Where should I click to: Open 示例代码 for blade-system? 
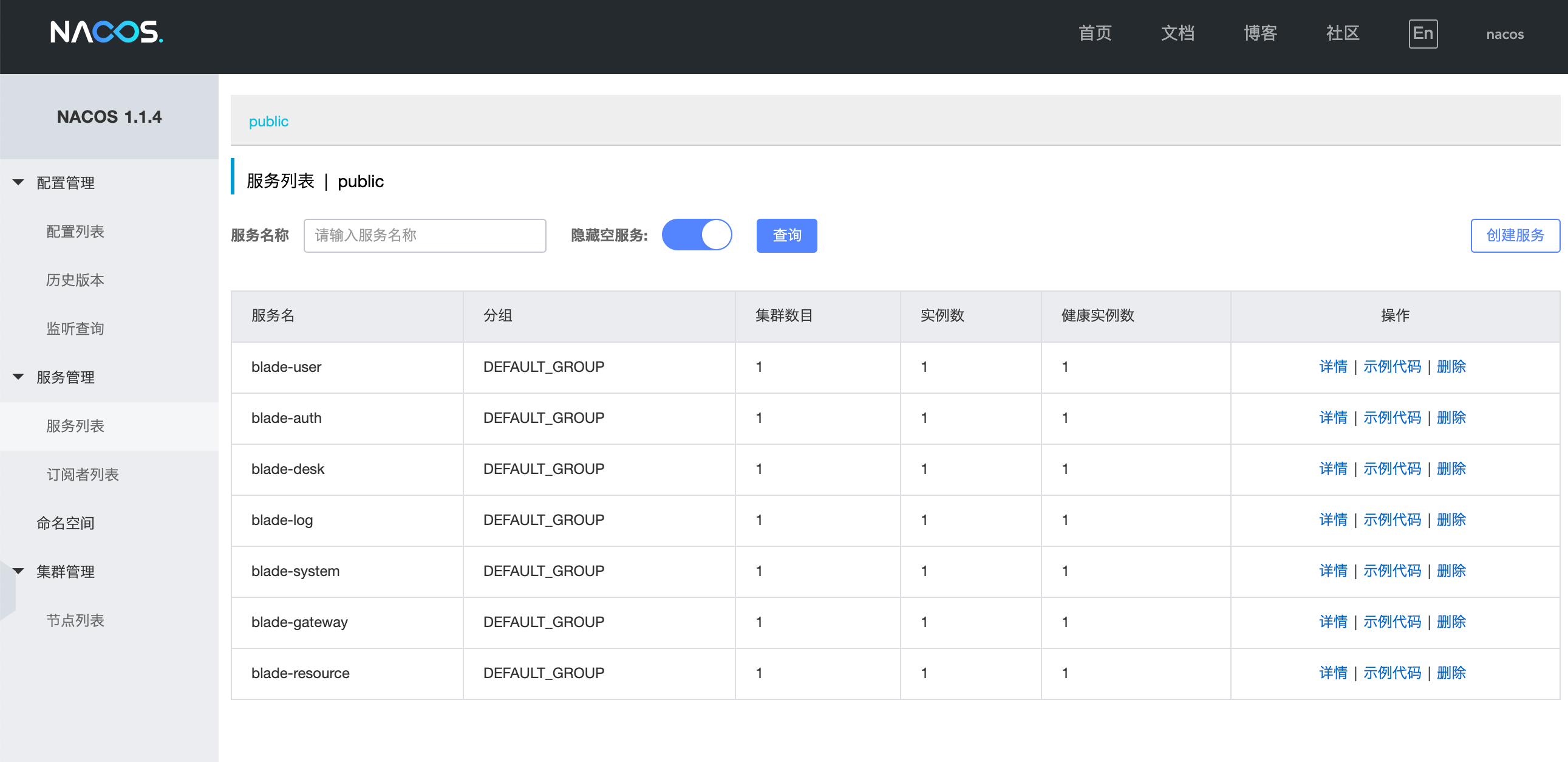click(1392, 571)
